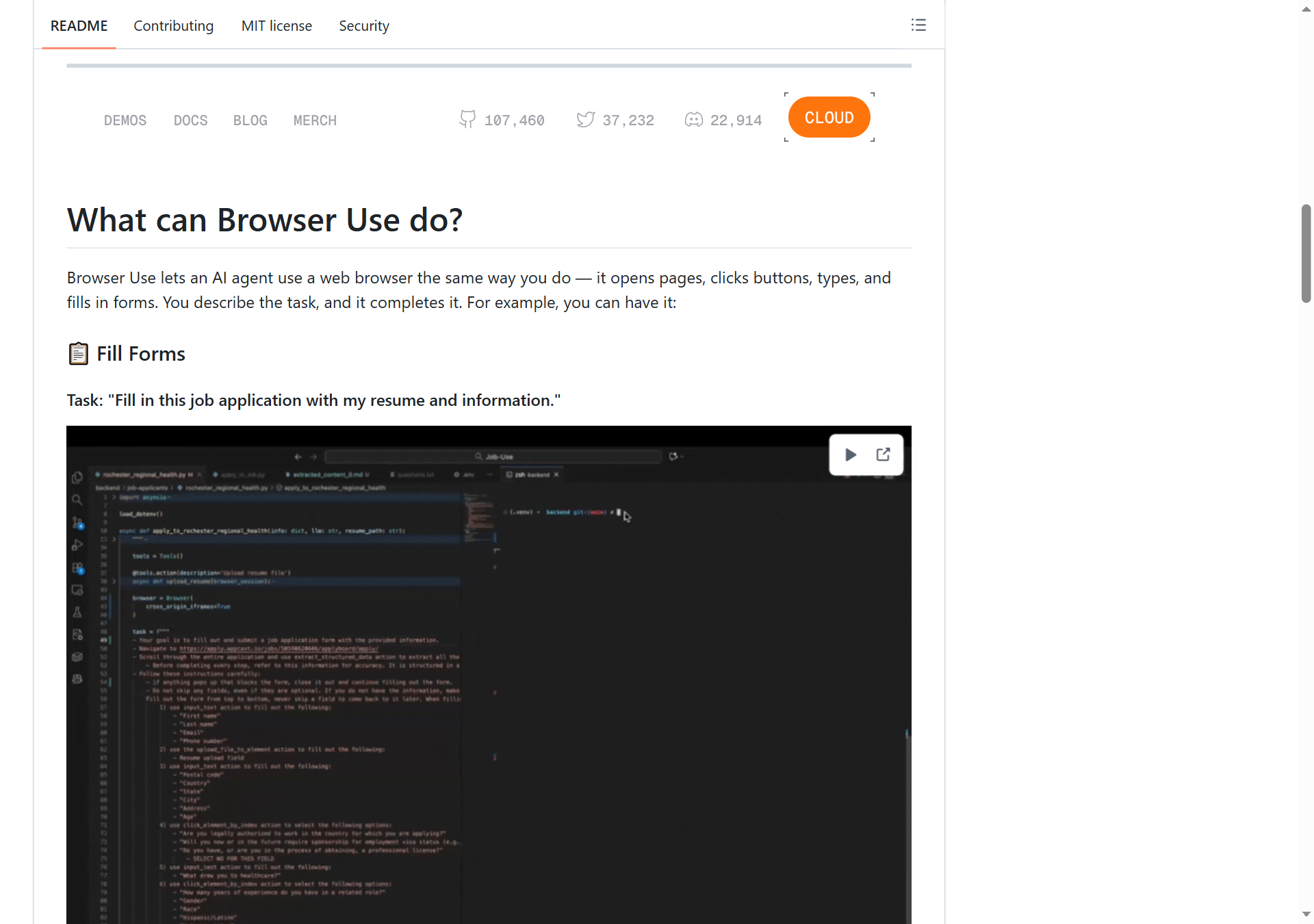Click the 37,232 Twitter follower count

pyautogui.click(x=628, y=120)
